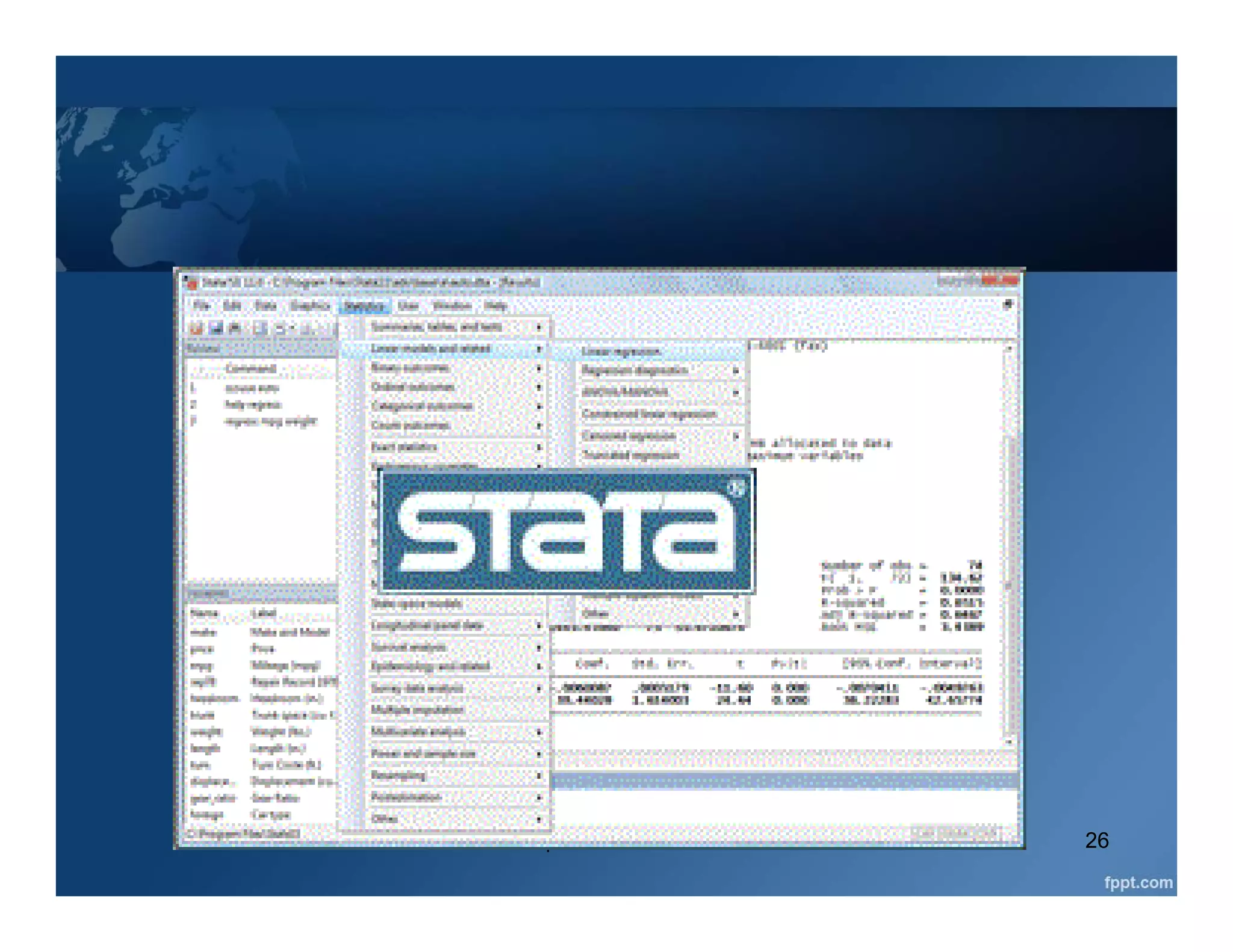Screen dimensions: 1233x952
Task: Open the Graphics menu
Action: (x=310, y=306)
